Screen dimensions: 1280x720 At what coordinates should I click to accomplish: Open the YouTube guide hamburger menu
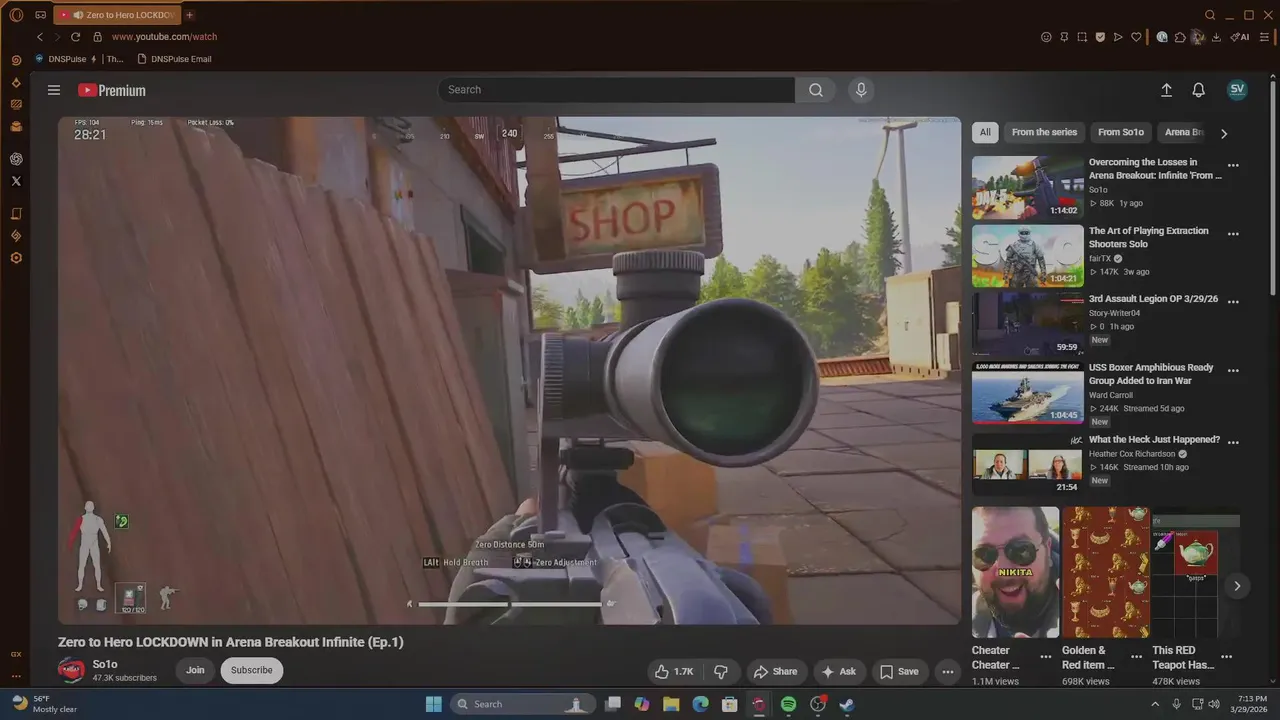(54, 90)
